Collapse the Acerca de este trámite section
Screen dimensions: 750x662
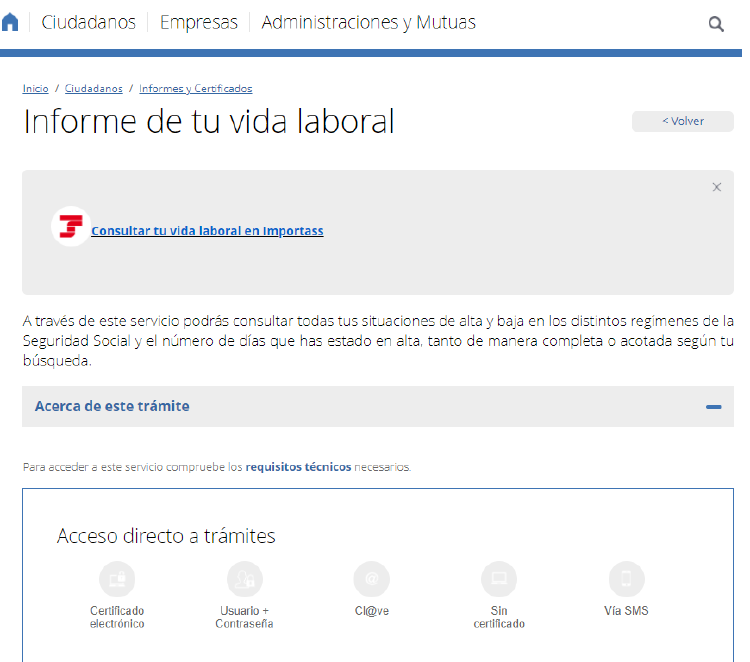pyautogui.click(x=378, y=407)
